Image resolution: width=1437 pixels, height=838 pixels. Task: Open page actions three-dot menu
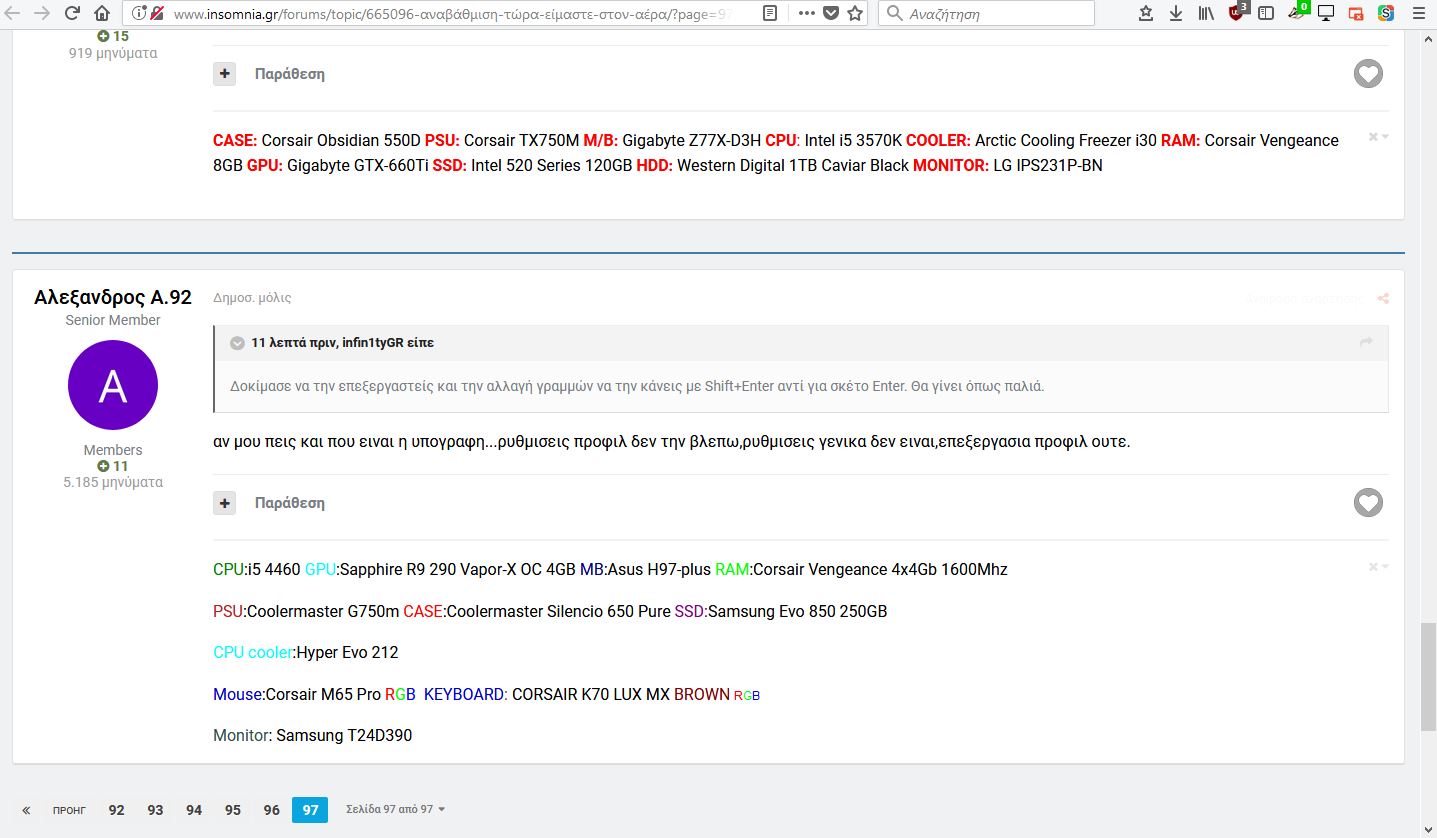point(806,13)
